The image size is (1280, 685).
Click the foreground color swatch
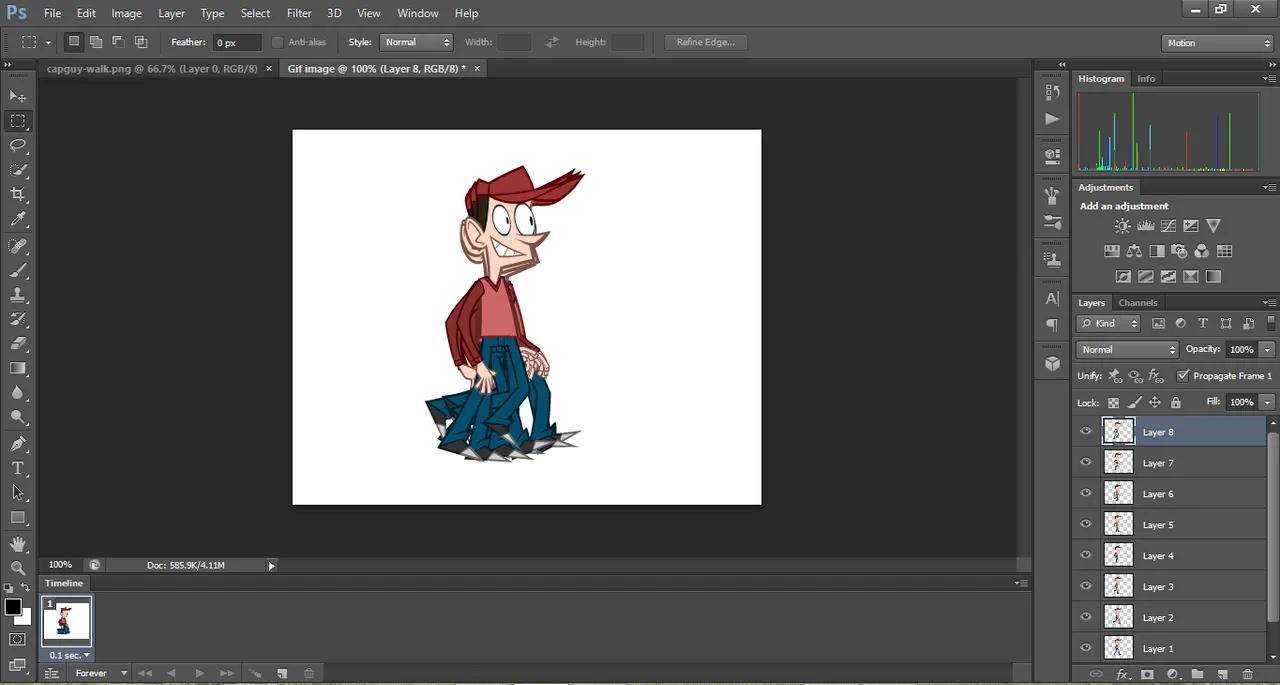(x=12, y=607)
